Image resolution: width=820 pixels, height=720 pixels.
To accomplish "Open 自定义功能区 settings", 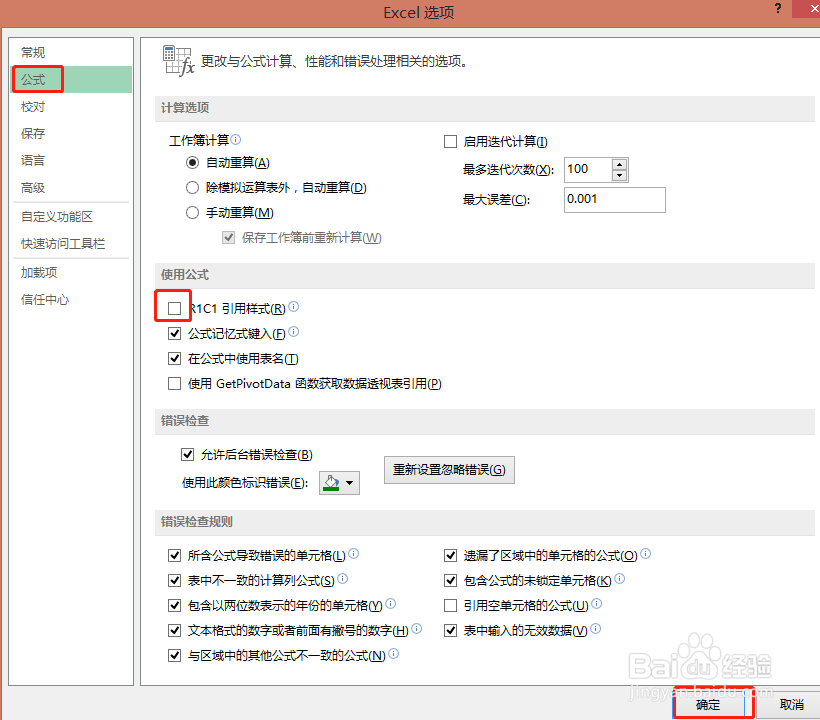I will pyautogui.click(x=56, y=216).
